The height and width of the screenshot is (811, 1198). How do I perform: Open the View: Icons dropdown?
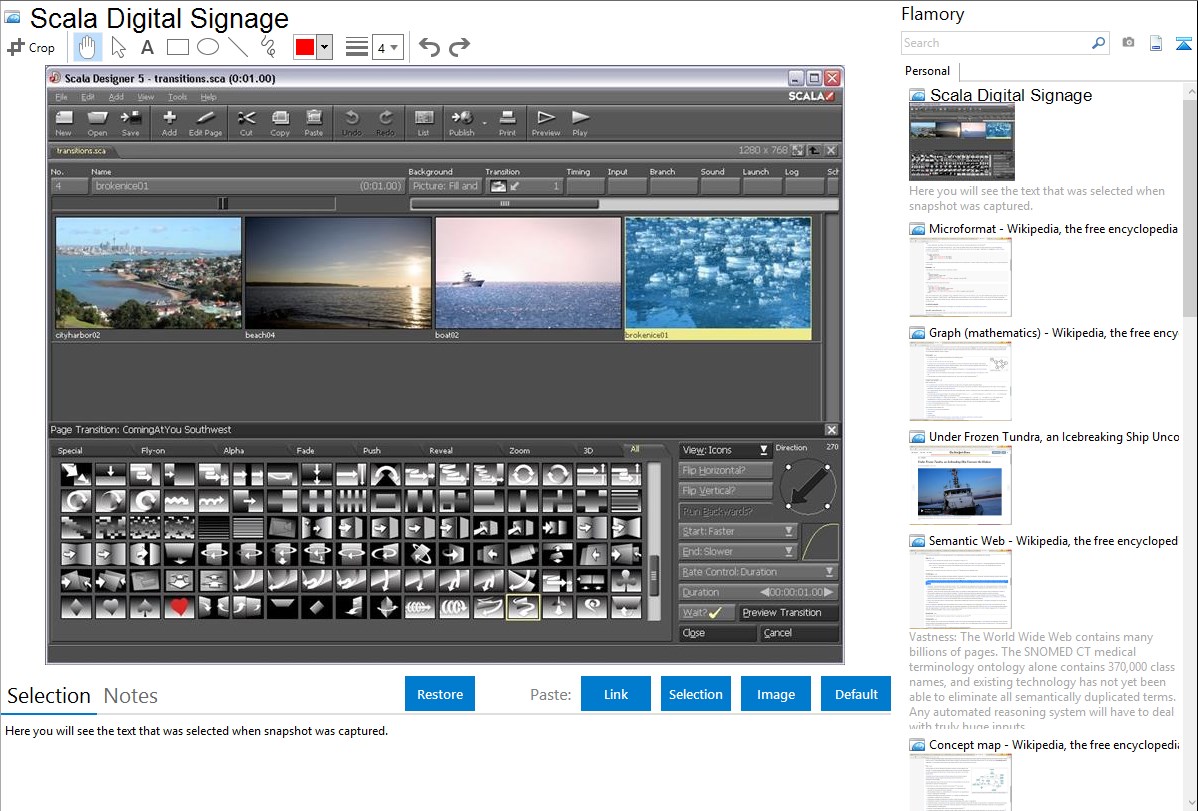click(x=725, y=450)
